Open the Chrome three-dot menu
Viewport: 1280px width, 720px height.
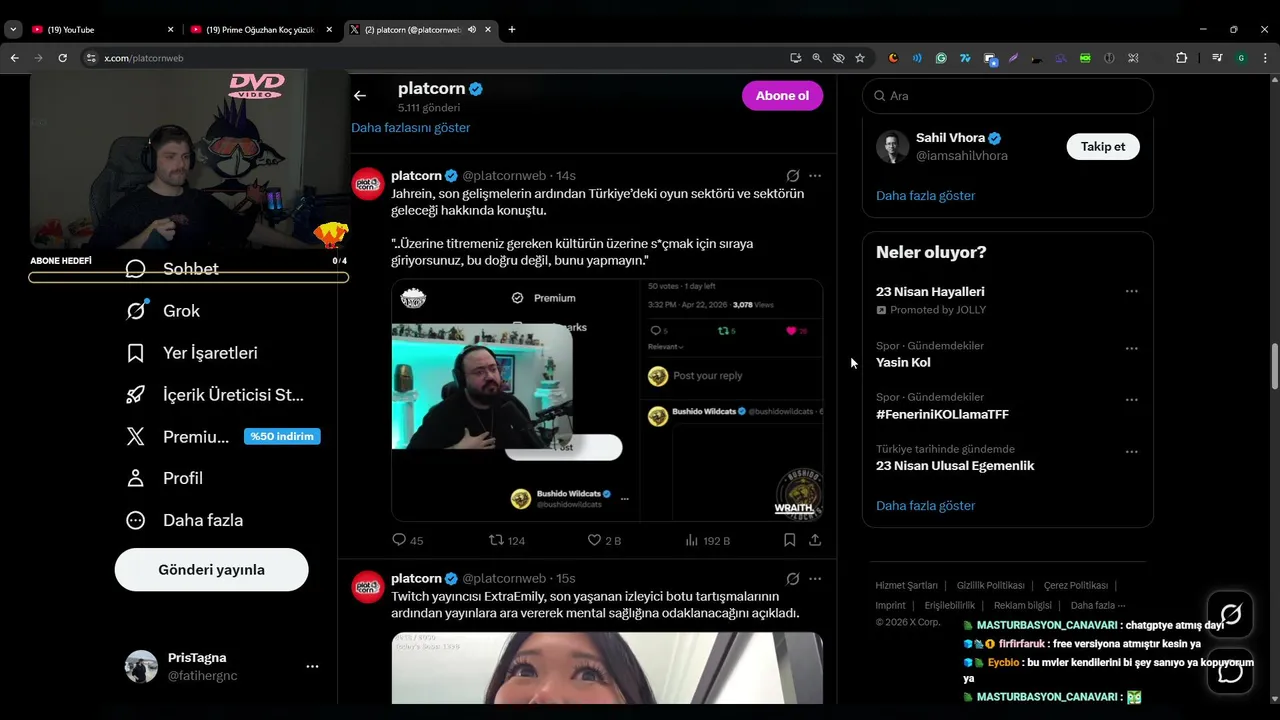1266,58
